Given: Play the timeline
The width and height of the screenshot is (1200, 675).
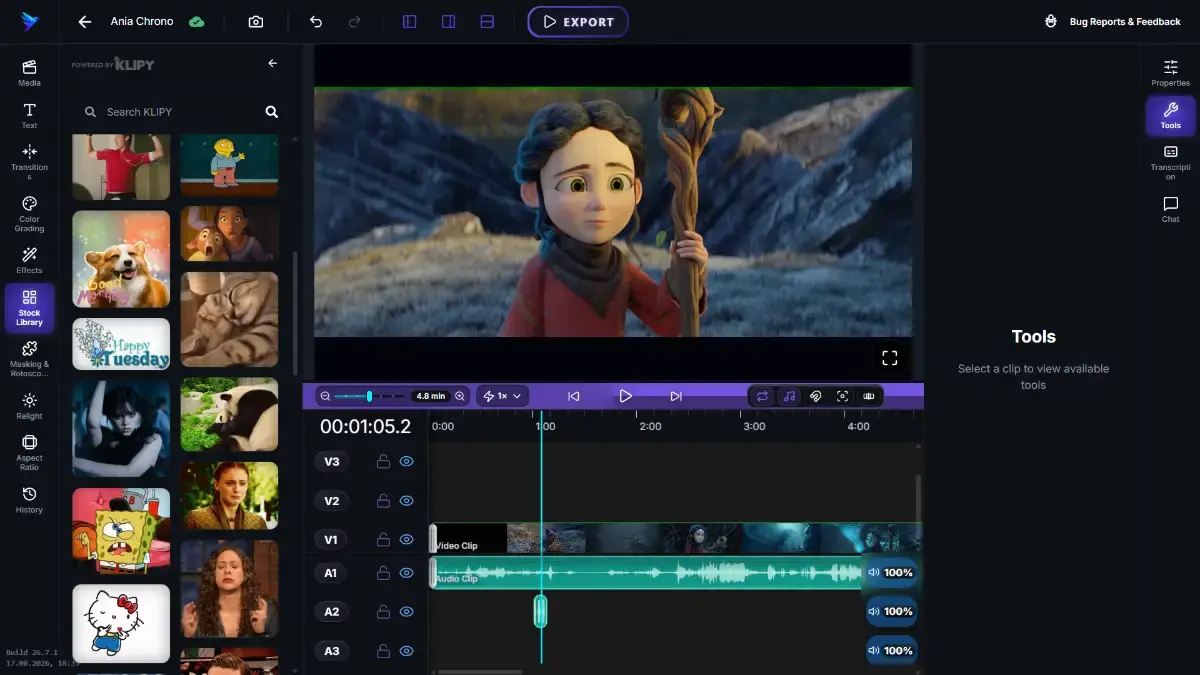Looking at the screenshot, I should 625,396.
